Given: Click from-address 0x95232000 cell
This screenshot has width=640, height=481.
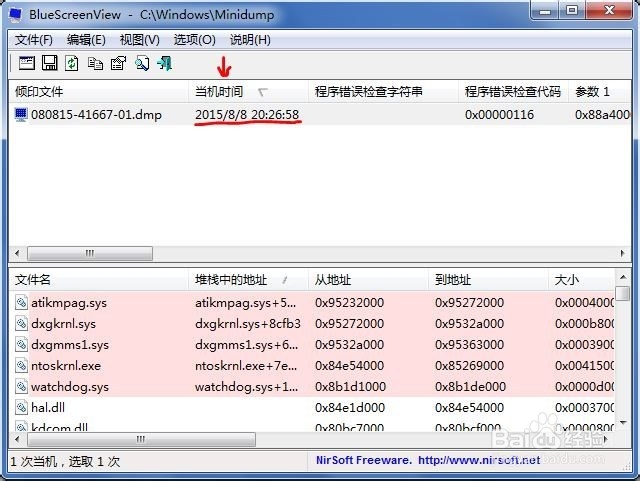Looking at the screenshot, I should [349, 303].
